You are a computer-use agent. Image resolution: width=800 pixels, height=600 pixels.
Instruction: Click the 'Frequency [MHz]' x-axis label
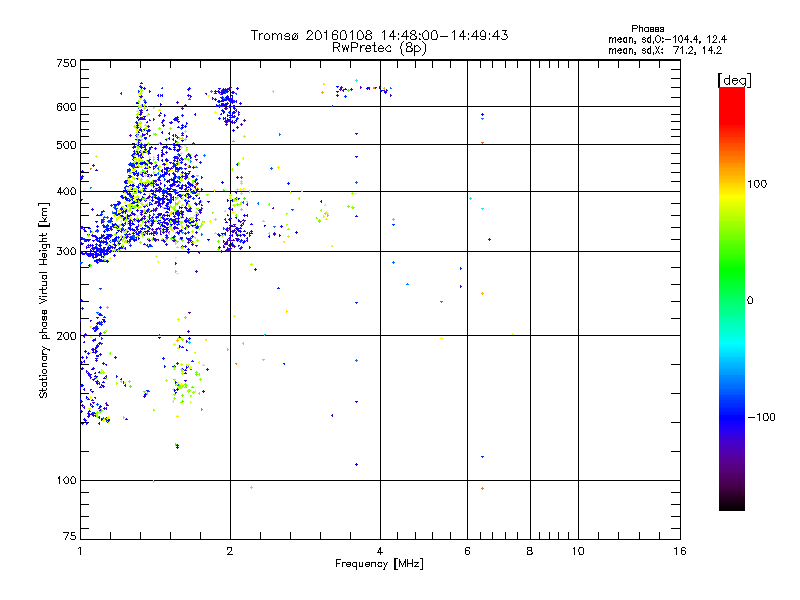(379, 564)
